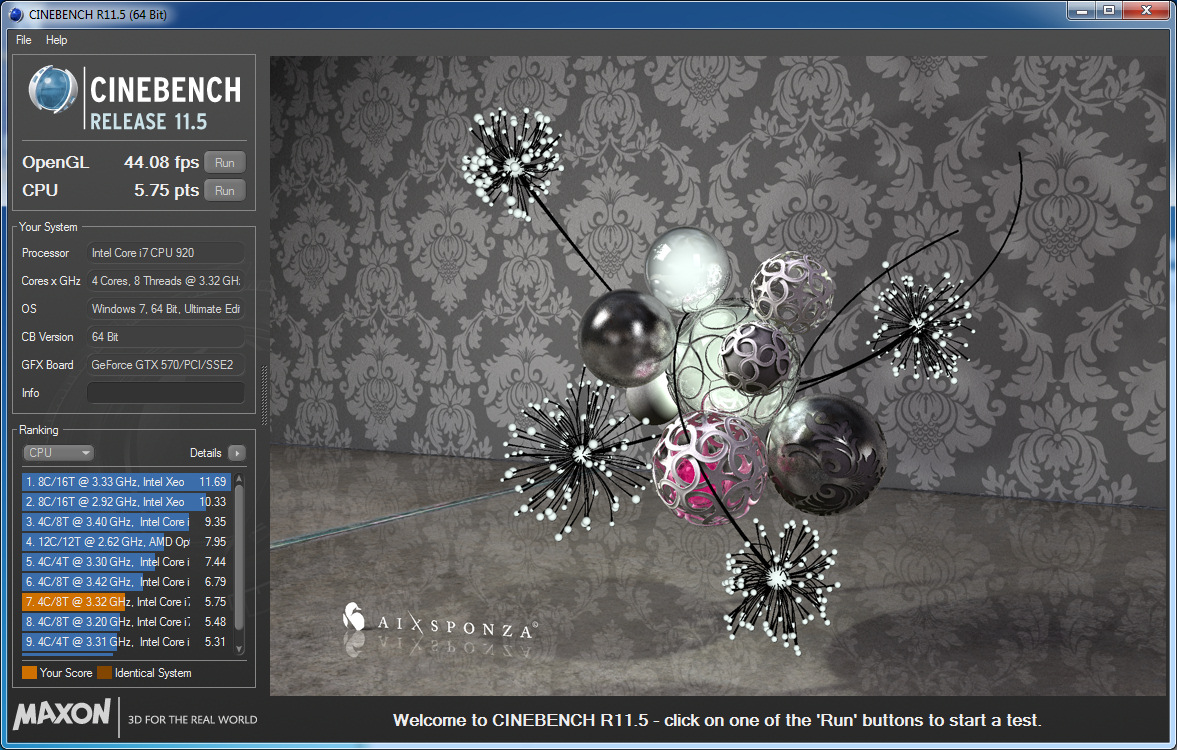Screen dimensions: 1177x750
Task: Click the empty Info text field
Action: (165, 393)
